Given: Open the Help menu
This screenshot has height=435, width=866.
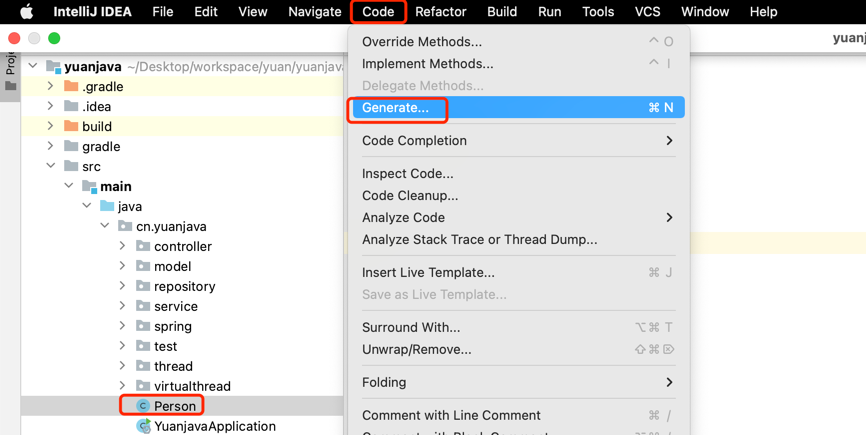Looking at the screenshot, I should click(764, 12).
